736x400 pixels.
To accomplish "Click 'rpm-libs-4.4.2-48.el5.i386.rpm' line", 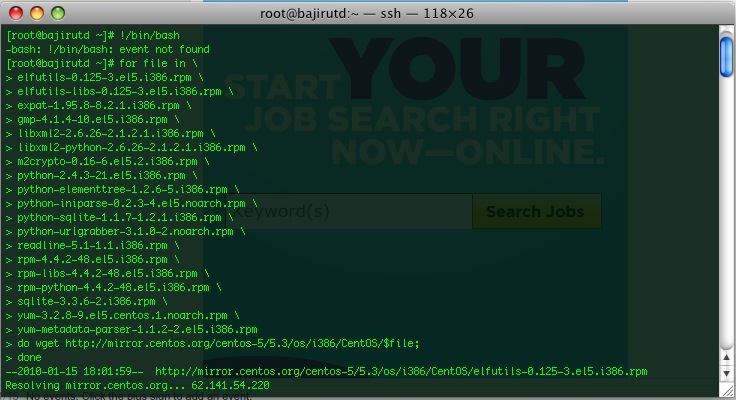I will (107, 273).
